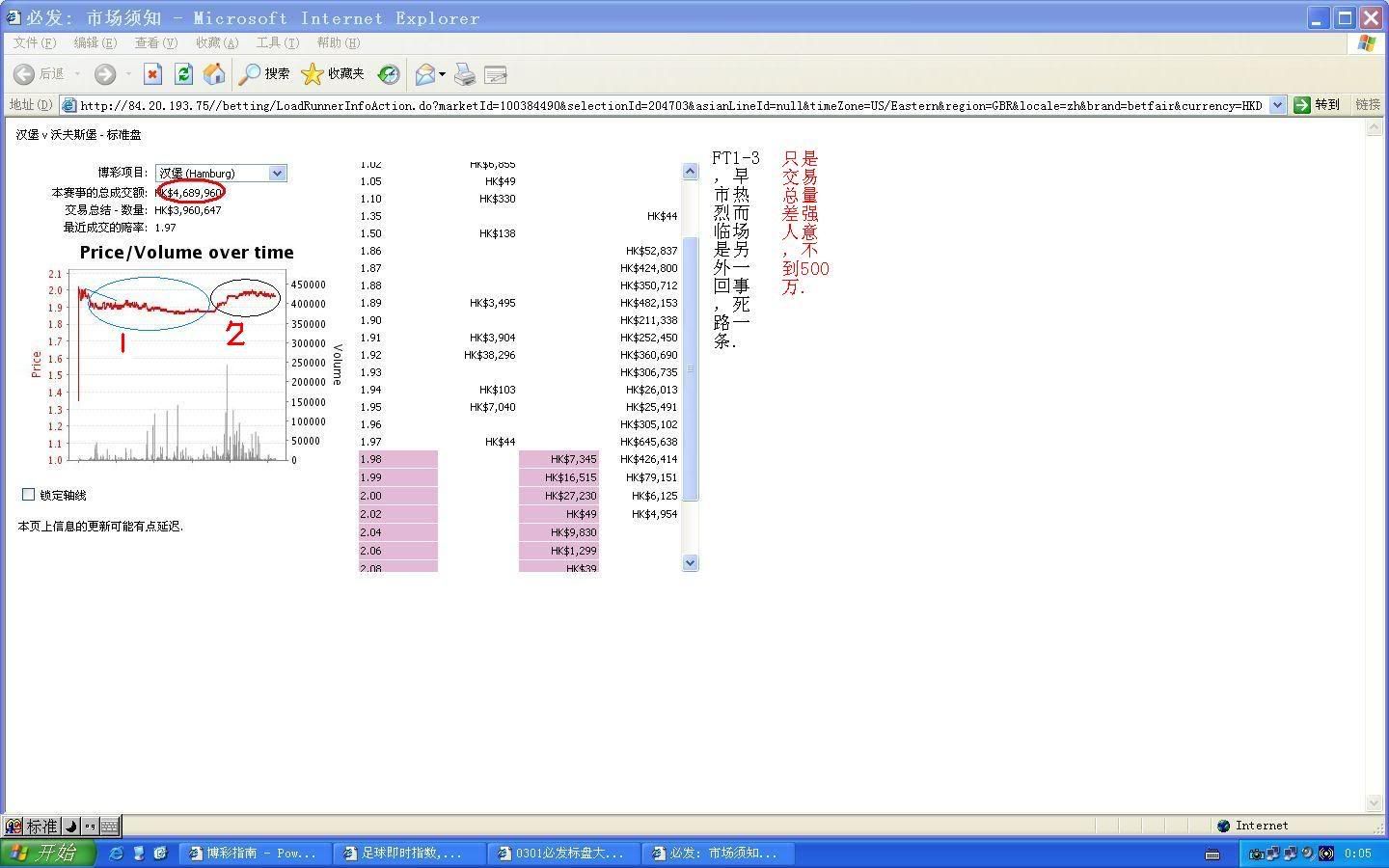Enable the 锁定轴线 checkbox
The height and width of the screenshot is (868, 1389).
28,495
